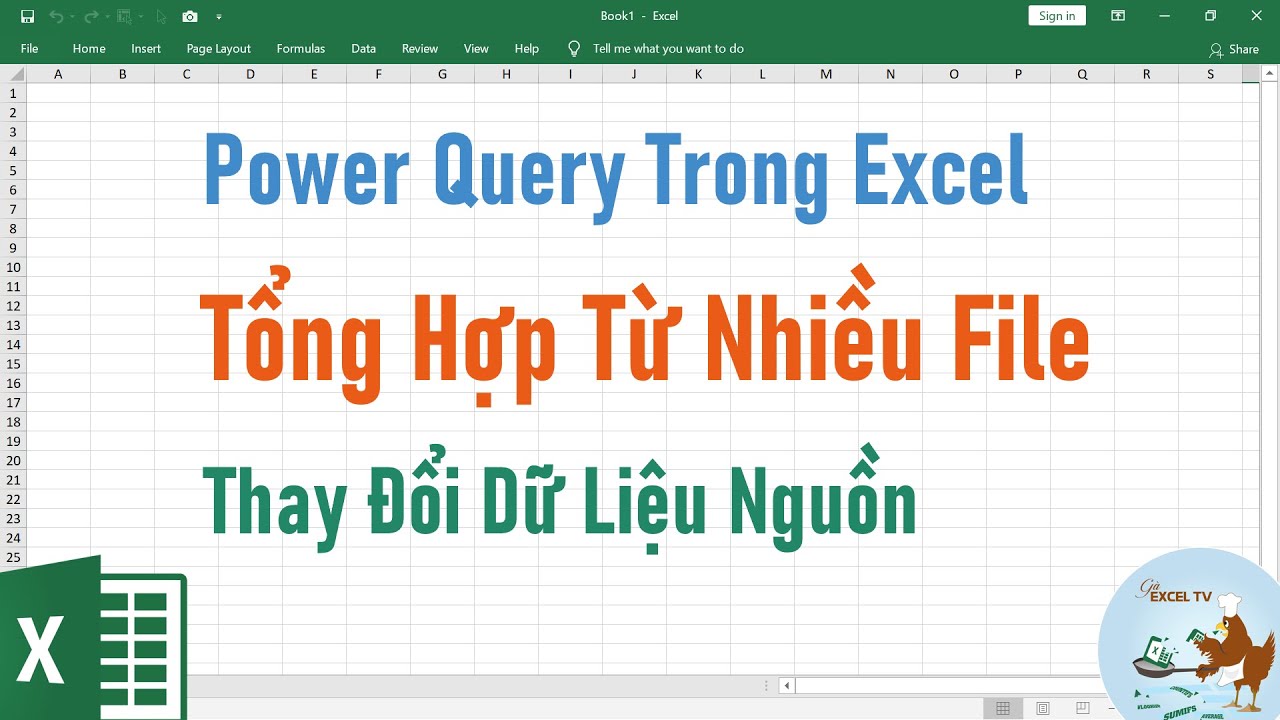Viewport: 1280px width, 720px height.
Task: Open the Formulas ribbon tab
Action: tap(301, 48)
